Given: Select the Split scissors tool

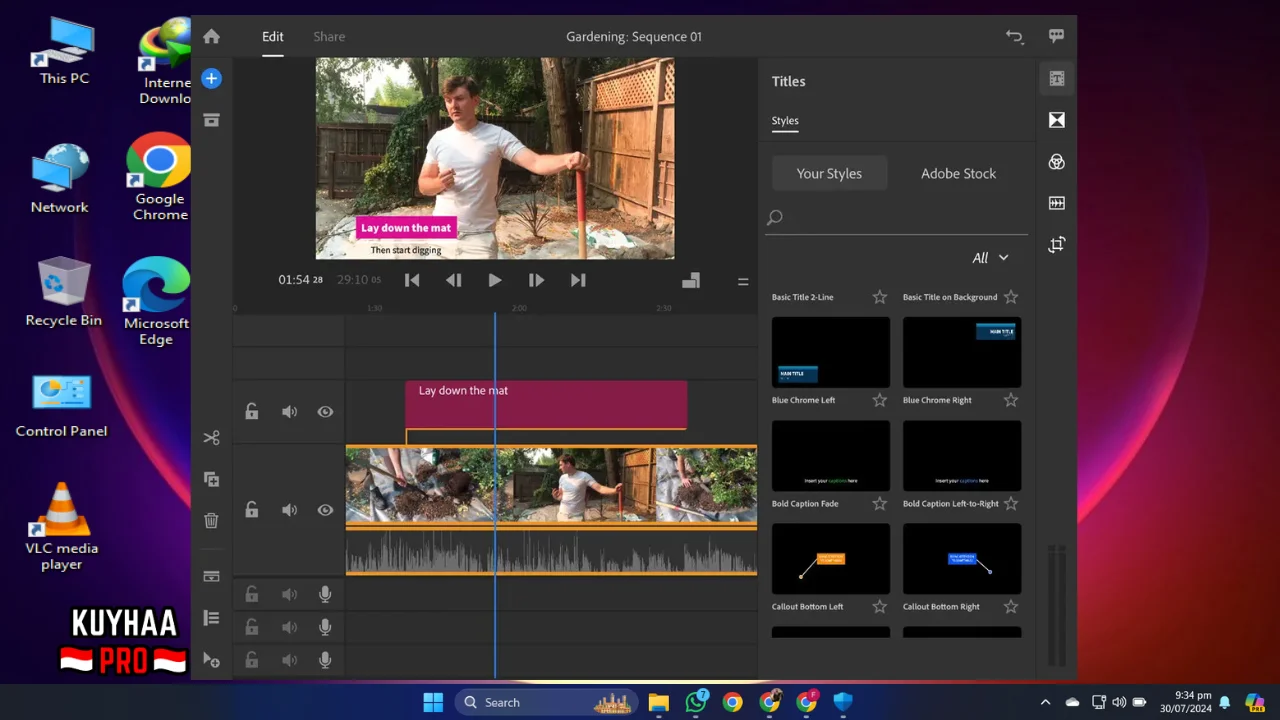Looking at the screenshot, I should (x=211, y=437).
